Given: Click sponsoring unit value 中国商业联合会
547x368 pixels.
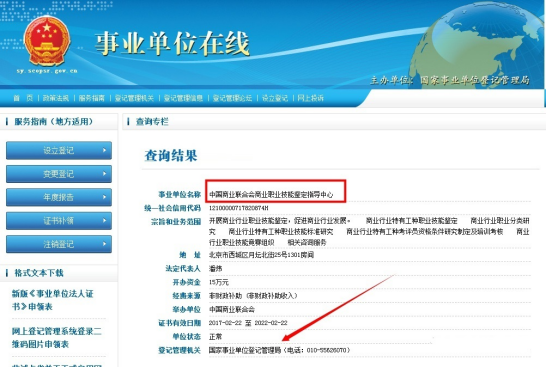Looking at the screenshot, I should 232,309.
